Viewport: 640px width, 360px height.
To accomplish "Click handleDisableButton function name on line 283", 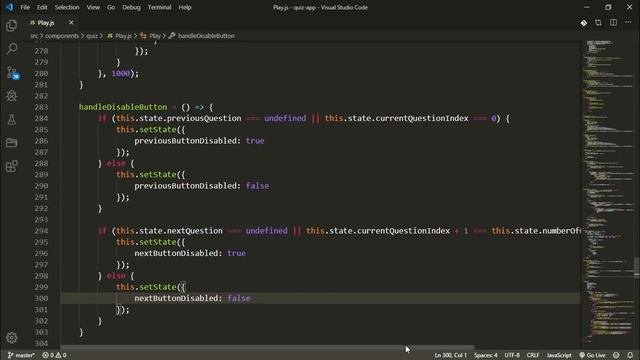I will [x=123, y=107].
